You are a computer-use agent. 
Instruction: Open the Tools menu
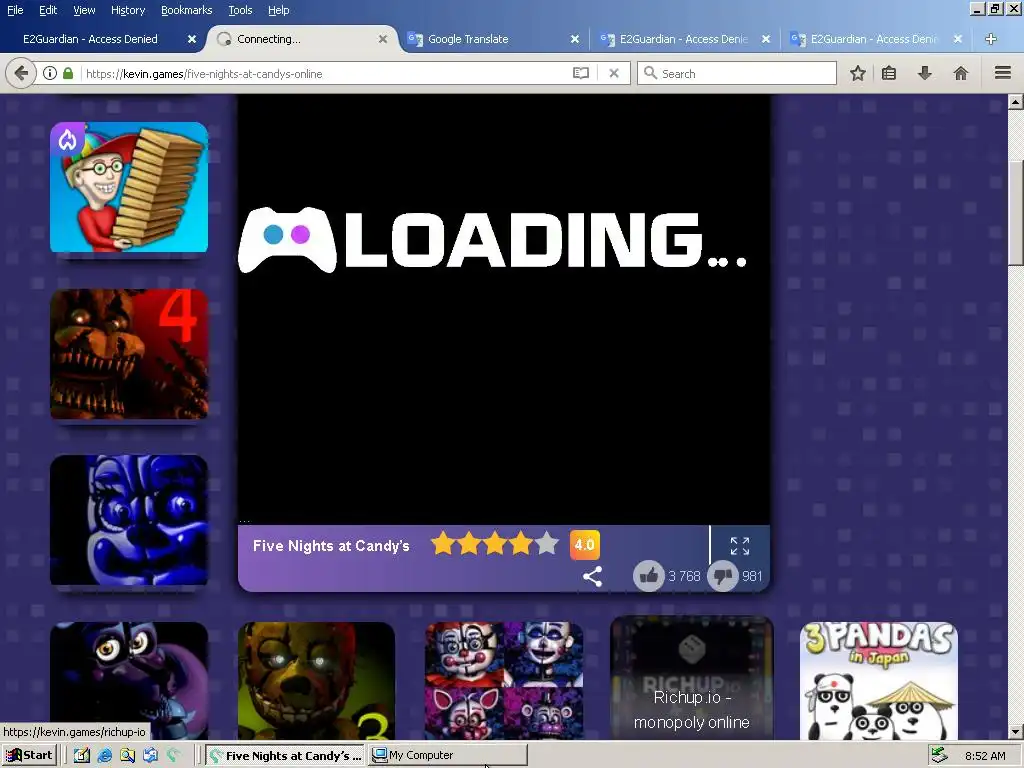[x=240, y=10]
